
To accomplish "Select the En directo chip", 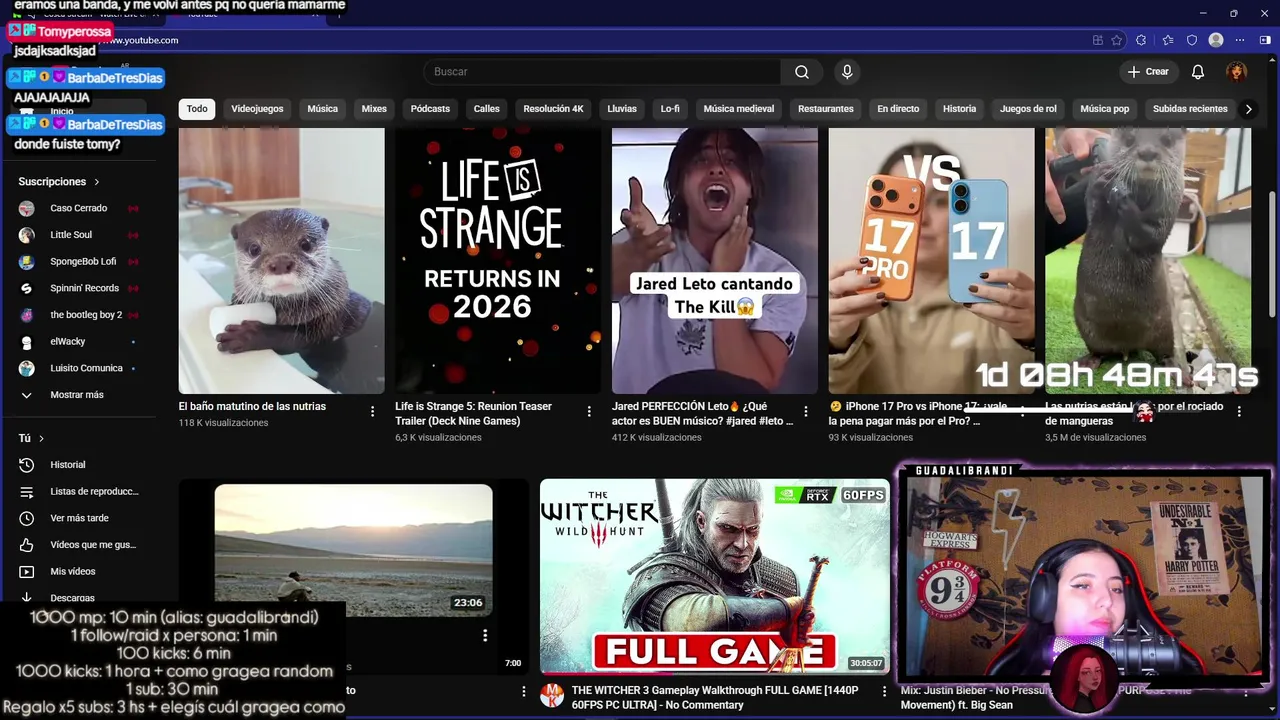I will coord(898,109).
